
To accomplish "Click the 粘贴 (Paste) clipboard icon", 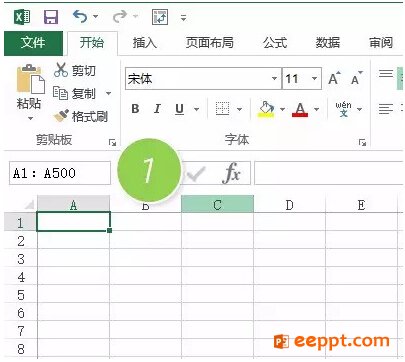I will coord(30,79).
